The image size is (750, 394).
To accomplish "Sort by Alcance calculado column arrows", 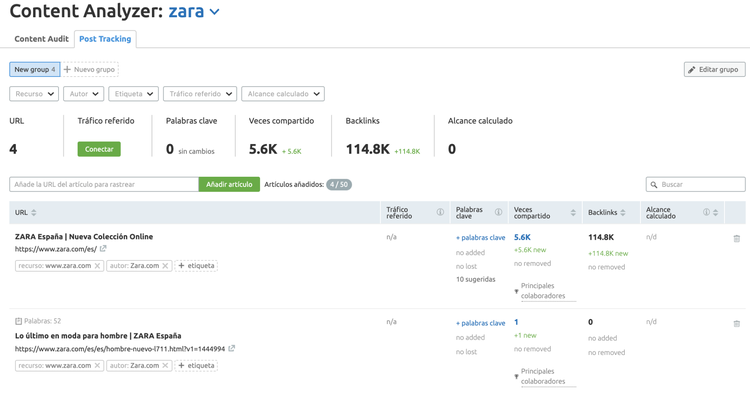I will (x=716, y=212).
